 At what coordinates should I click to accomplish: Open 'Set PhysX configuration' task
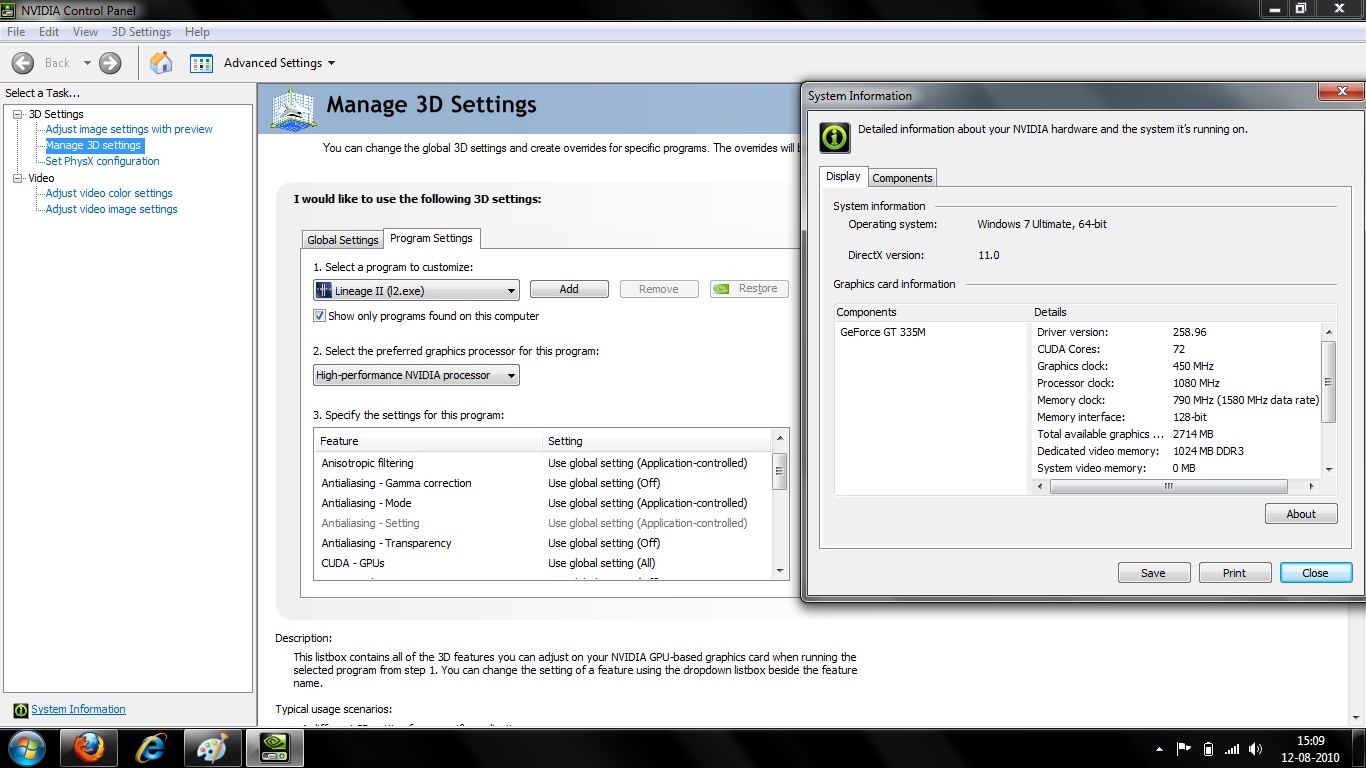tap(102, 161)
